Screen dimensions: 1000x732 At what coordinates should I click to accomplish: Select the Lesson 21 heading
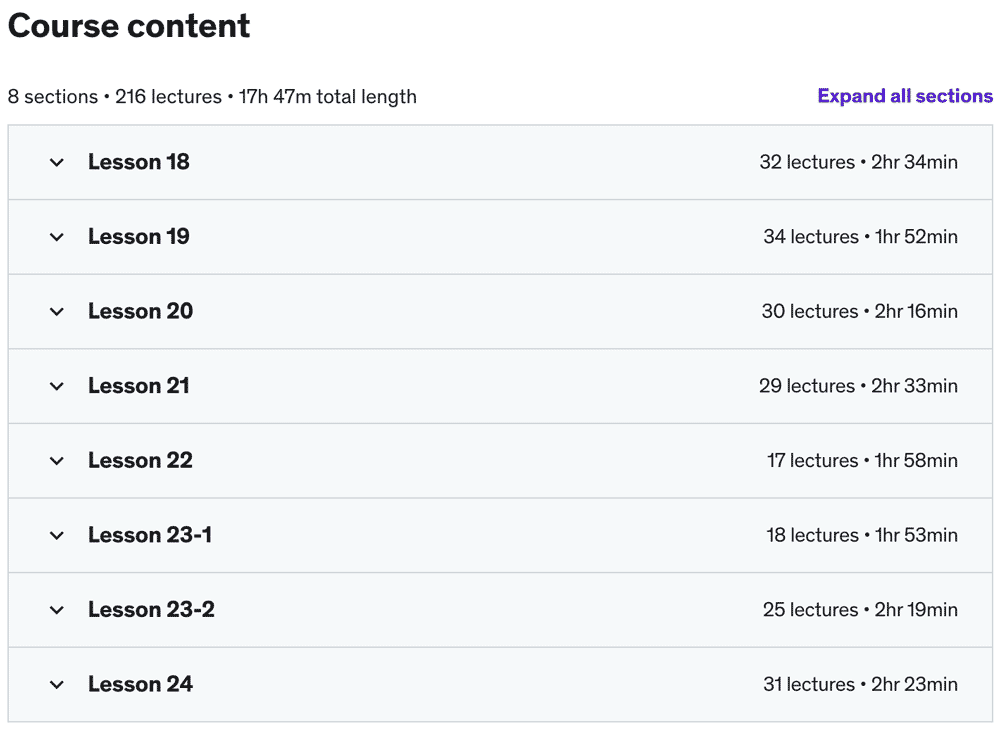click(139, 386)
